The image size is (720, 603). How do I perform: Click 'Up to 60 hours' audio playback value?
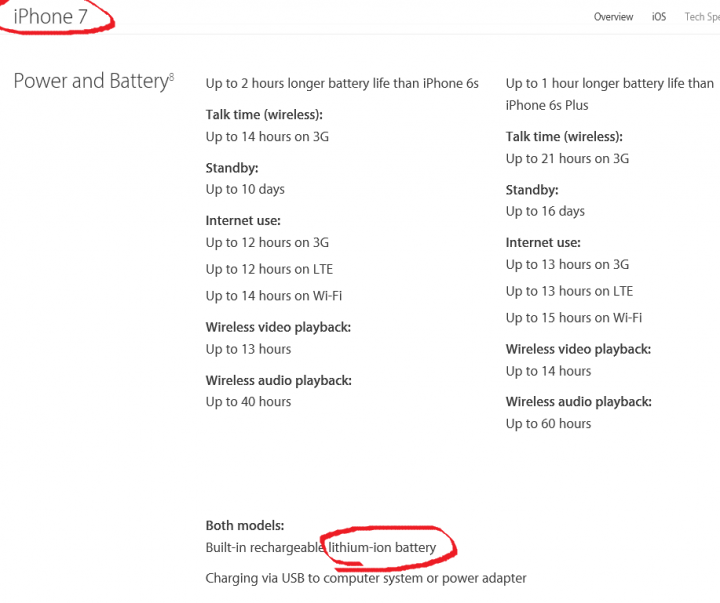pos(548,424)
